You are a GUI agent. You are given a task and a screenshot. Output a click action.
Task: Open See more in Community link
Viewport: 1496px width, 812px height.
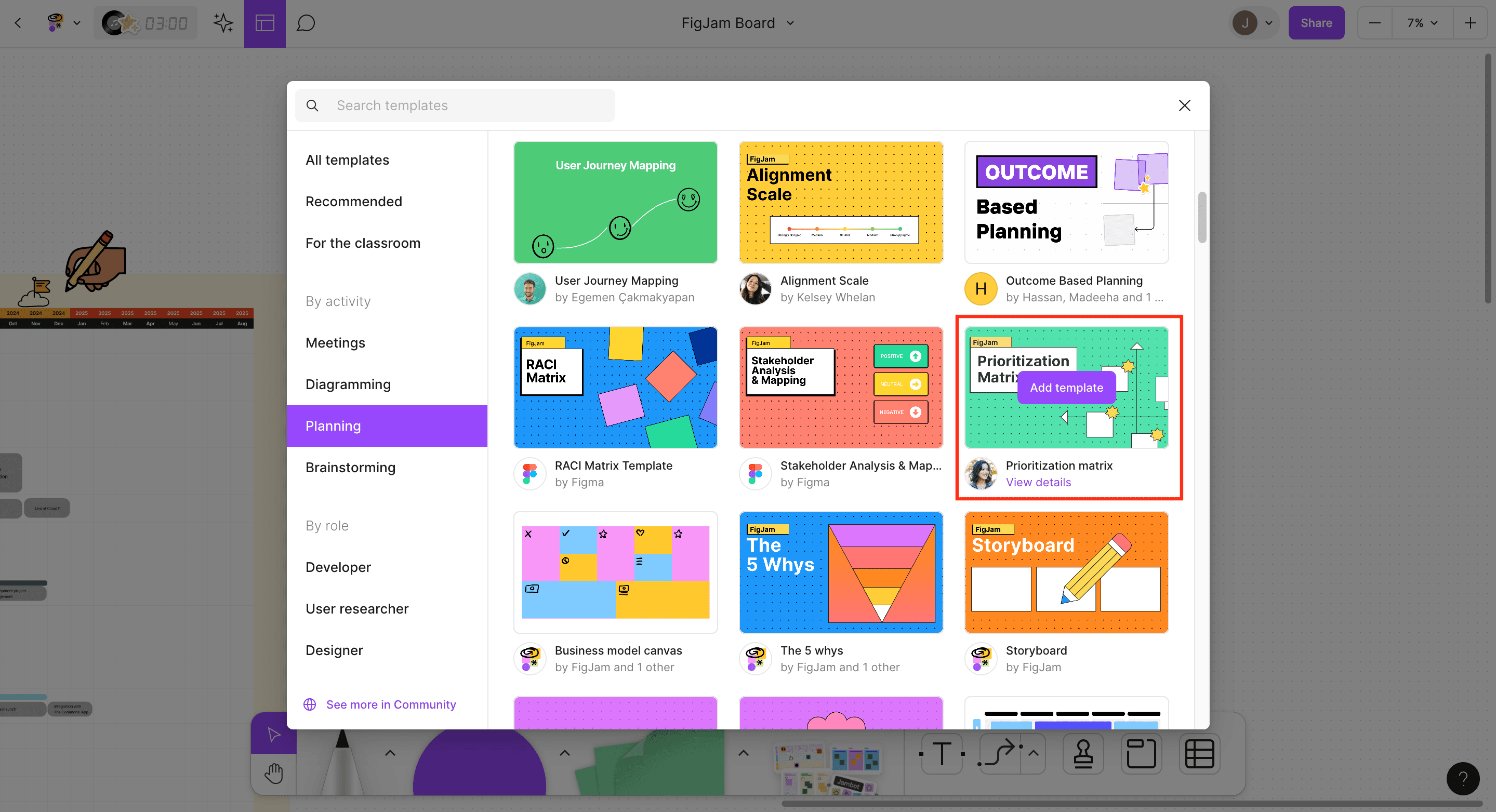[390, 704]
